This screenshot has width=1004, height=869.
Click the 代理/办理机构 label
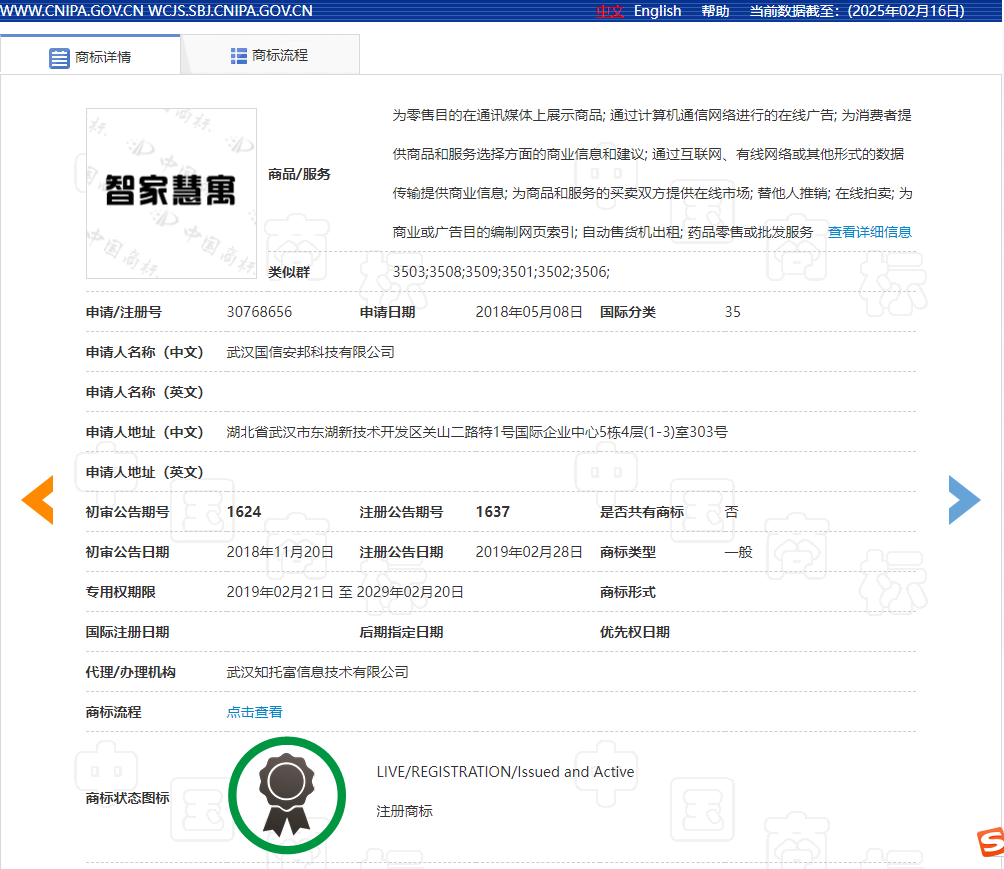point(131,672)
